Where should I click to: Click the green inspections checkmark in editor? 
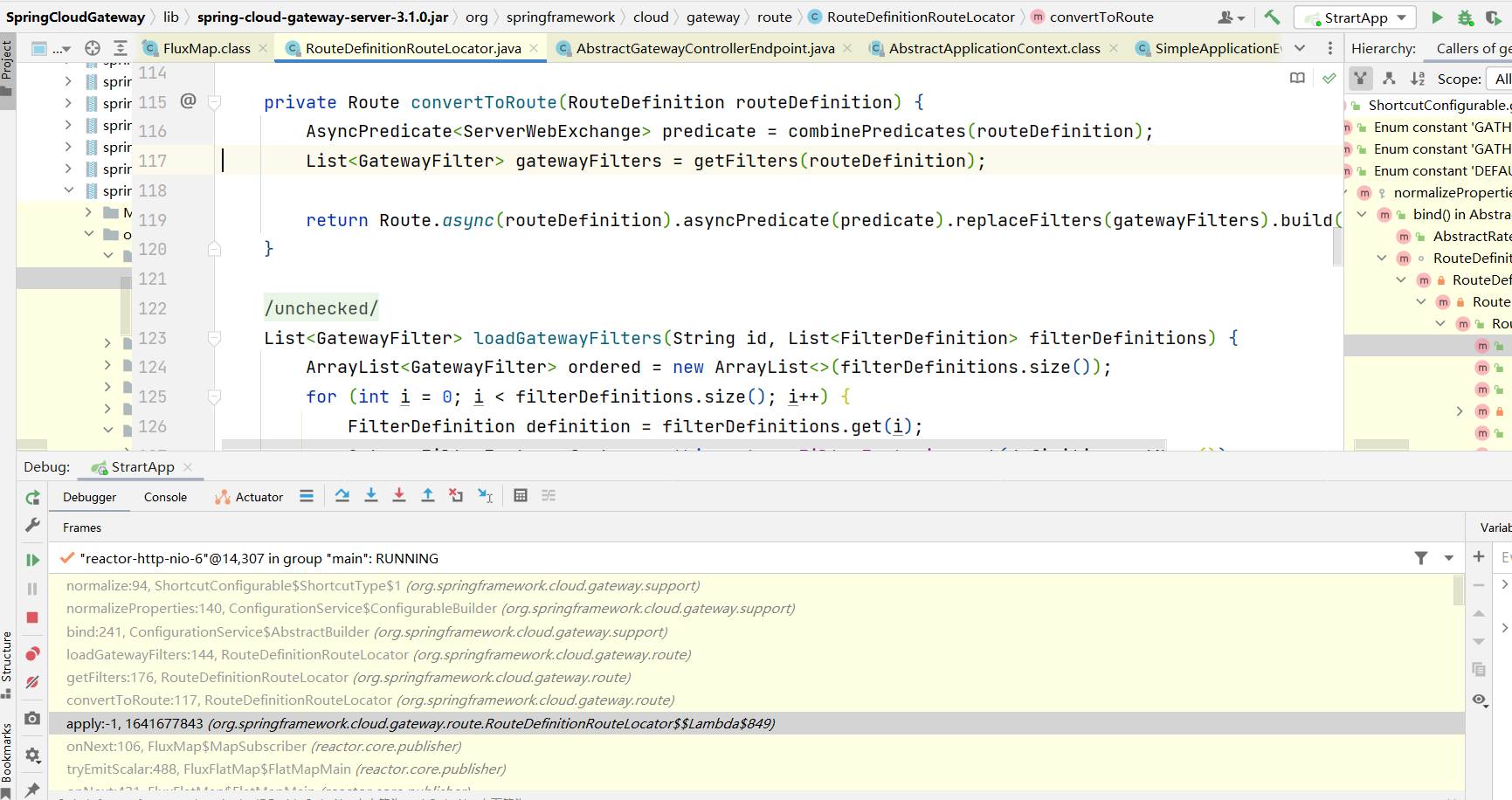1329,79
